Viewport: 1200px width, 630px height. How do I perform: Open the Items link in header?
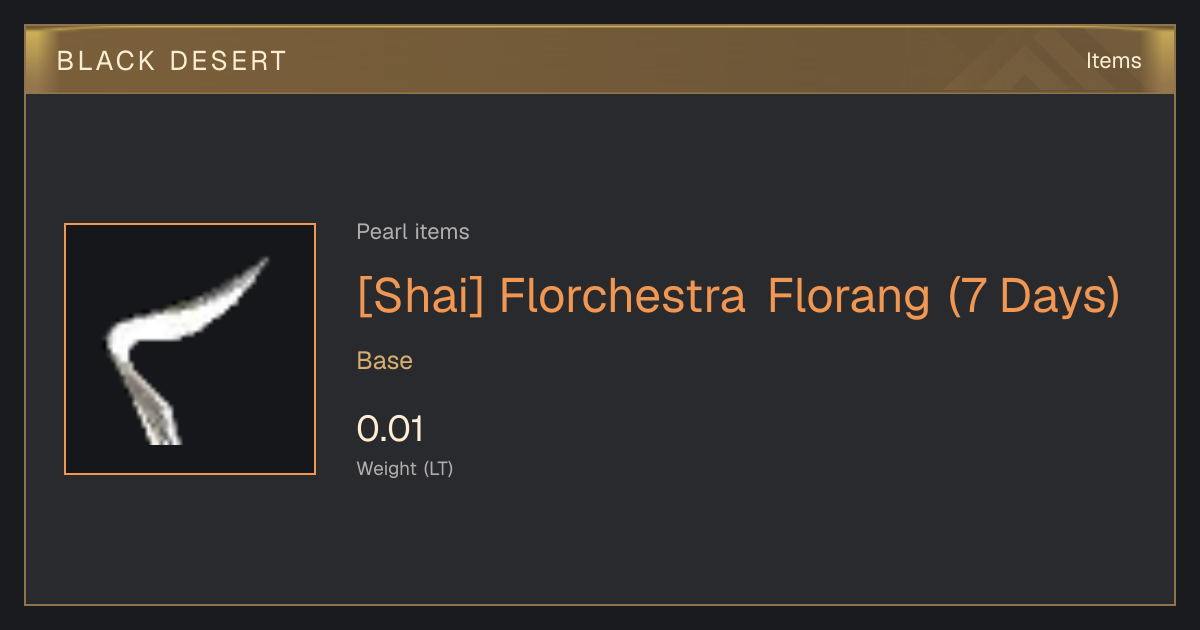(x=1113, y=60)
